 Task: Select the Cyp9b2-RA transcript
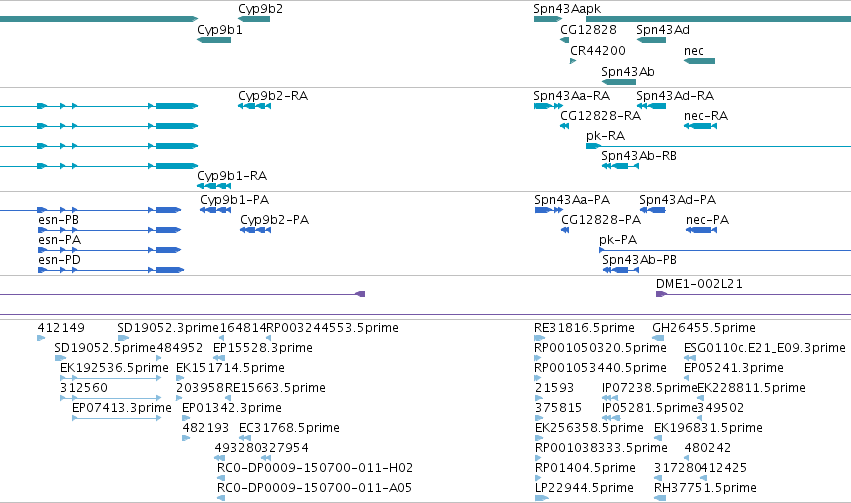254,106
